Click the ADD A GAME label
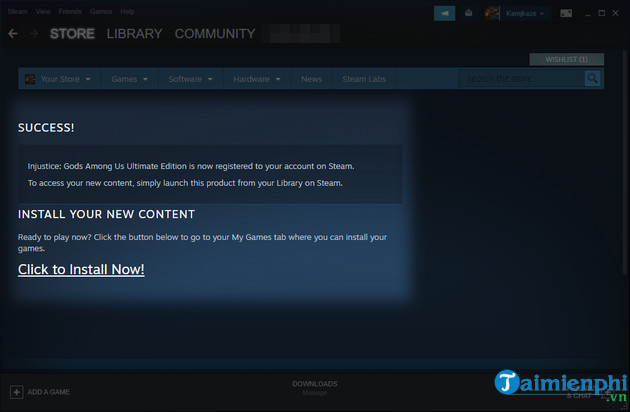This screenshot has width=630, height=412. [x=49, y=392]
